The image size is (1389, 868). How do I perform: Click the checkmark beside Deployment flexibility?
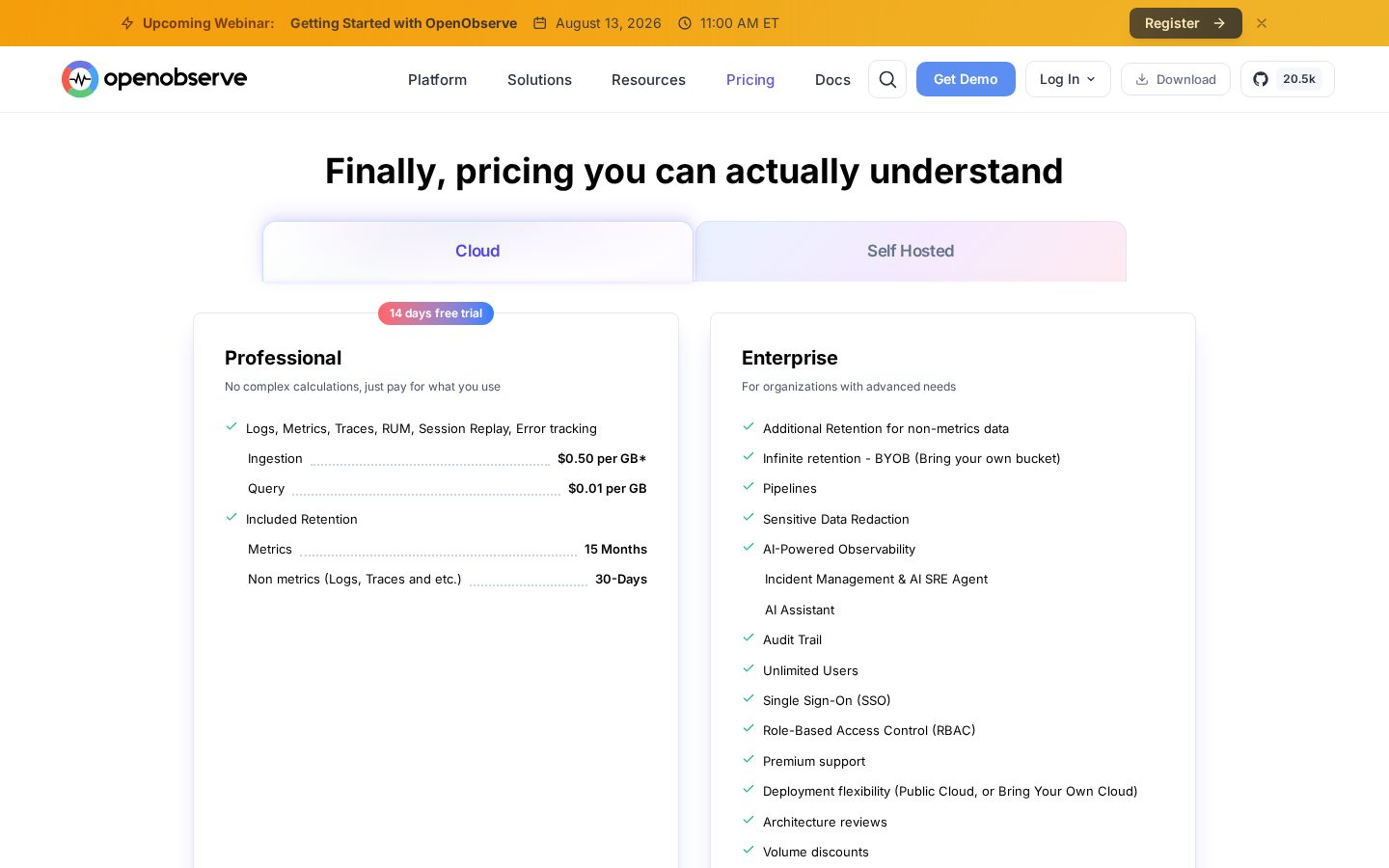[x=749, y=790]
